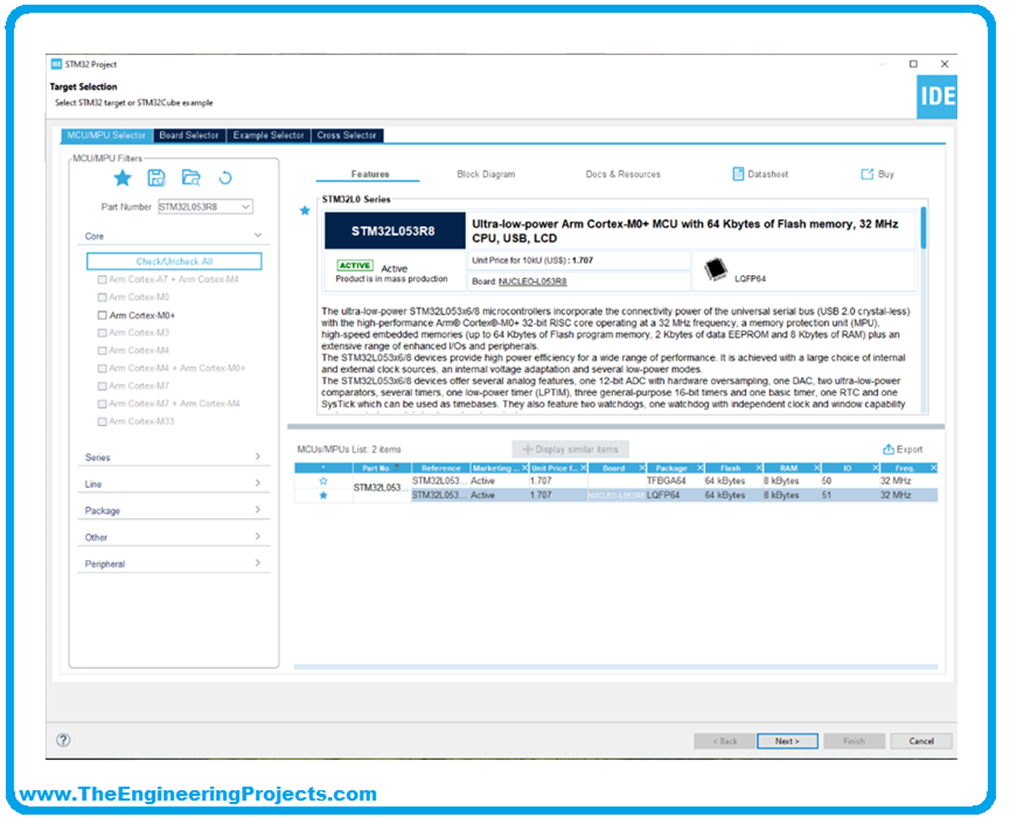Tick the Arm Cortex-M4 core checkbox
Screen dimensions: 1024x824
pyautogui.click(x=101, y=350)
